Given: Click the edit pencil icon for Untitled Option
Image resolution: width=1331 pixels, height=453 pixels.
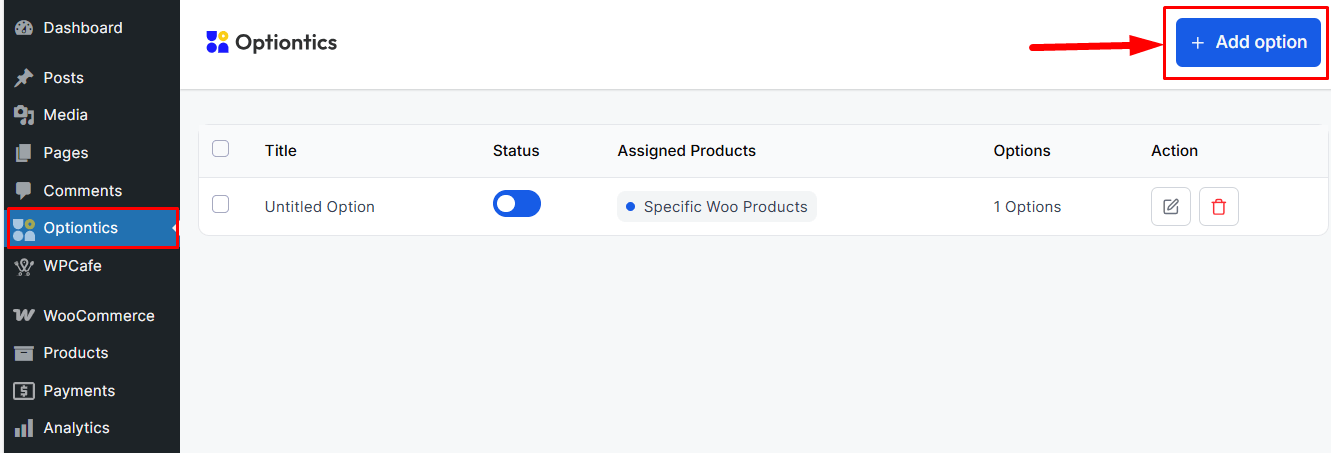Looking at the screenshot, I should pyautogui.click(x=1170, y=207).
